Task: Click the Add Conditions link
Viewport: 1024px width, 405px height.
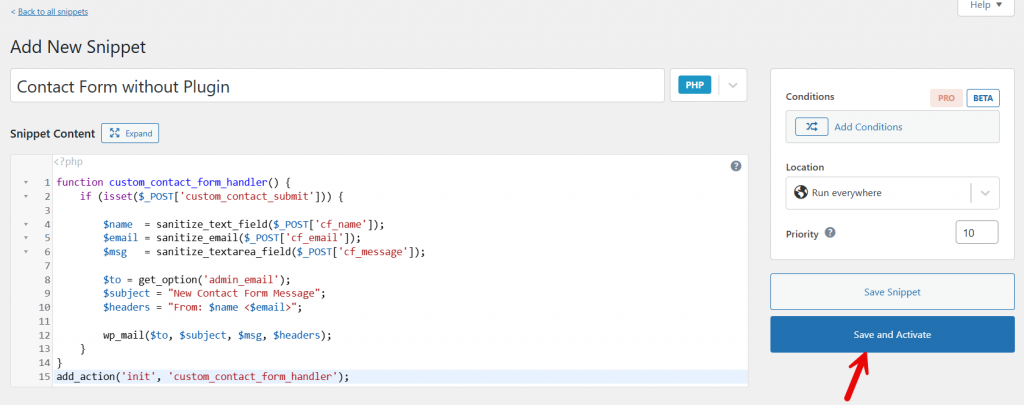Action: [868, 127]
